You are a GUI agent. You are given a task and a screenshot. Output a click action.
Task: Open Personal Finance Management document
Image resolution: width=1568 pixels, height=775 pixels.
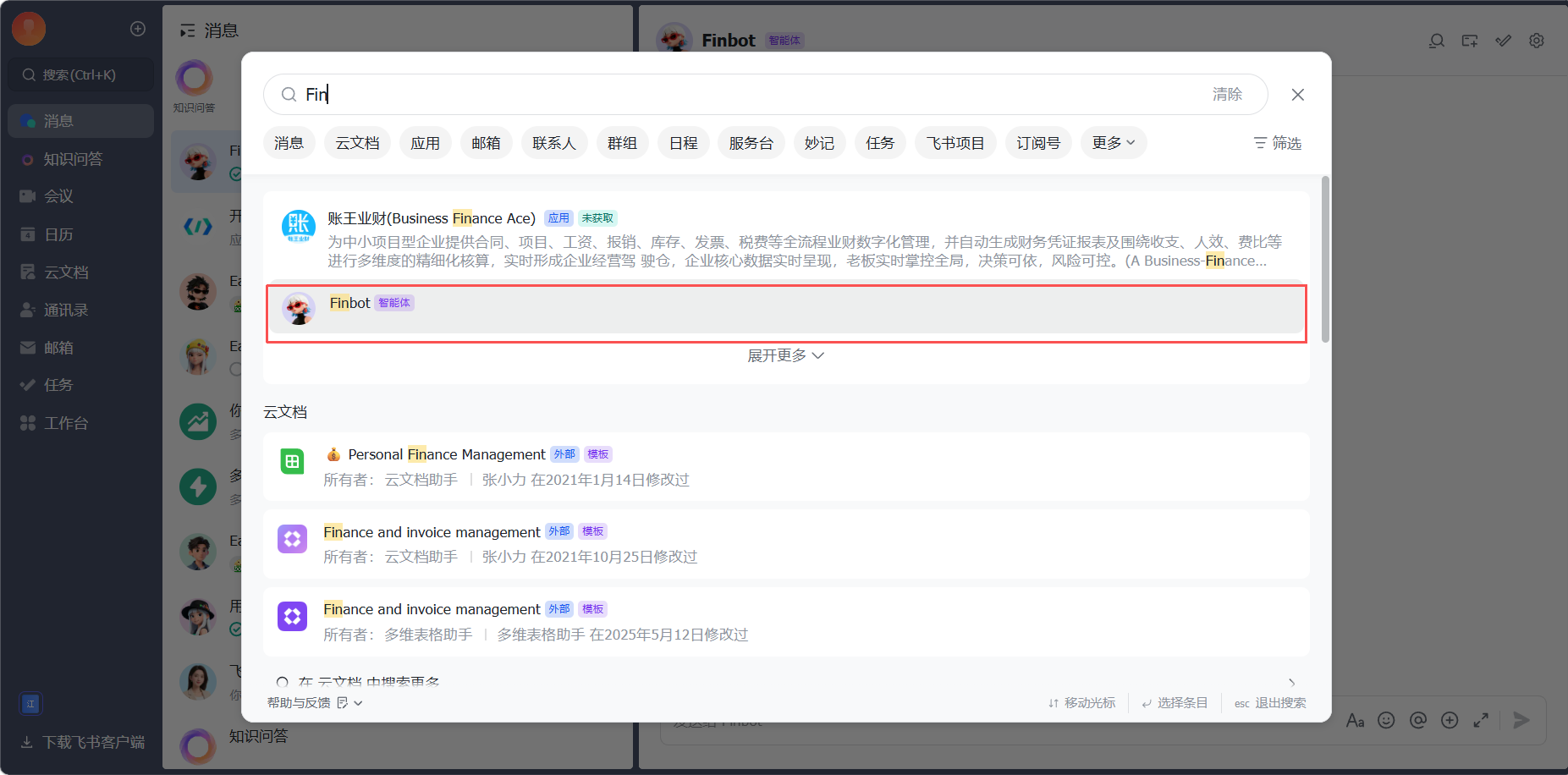(786, 466)
